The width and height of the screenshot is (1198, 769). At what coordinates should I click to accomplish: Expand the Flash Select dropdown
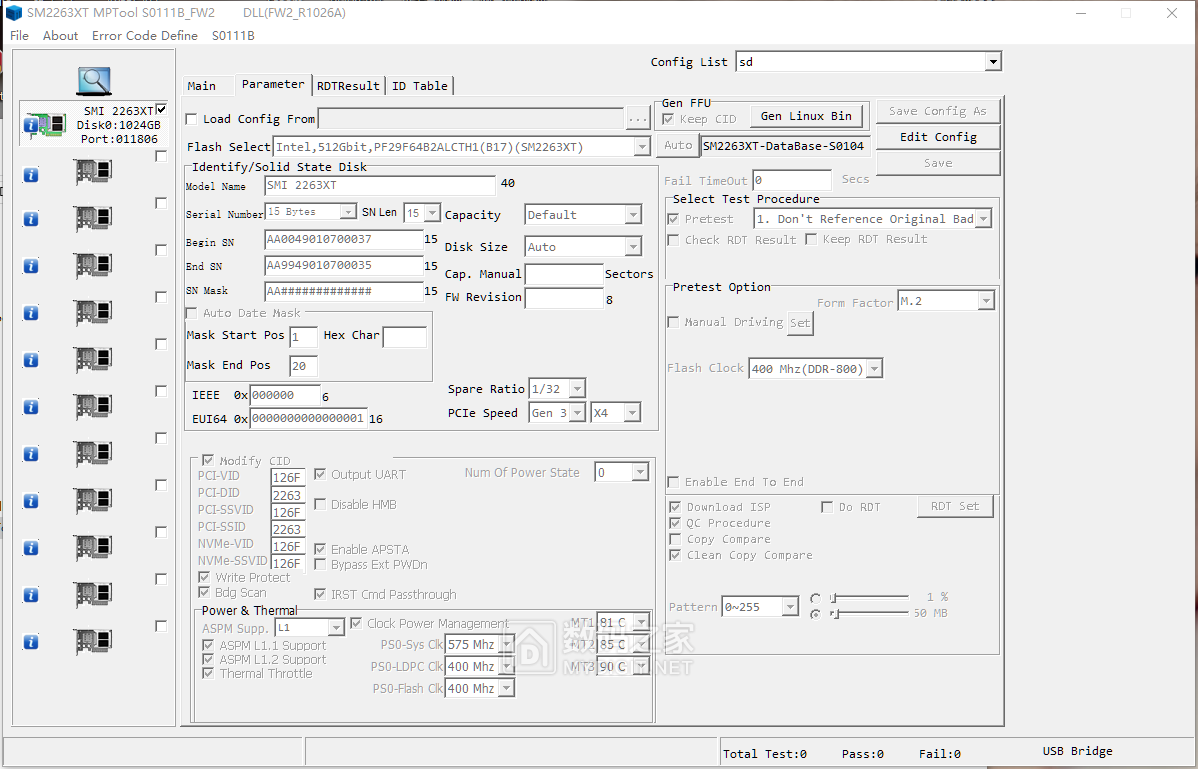642,147
